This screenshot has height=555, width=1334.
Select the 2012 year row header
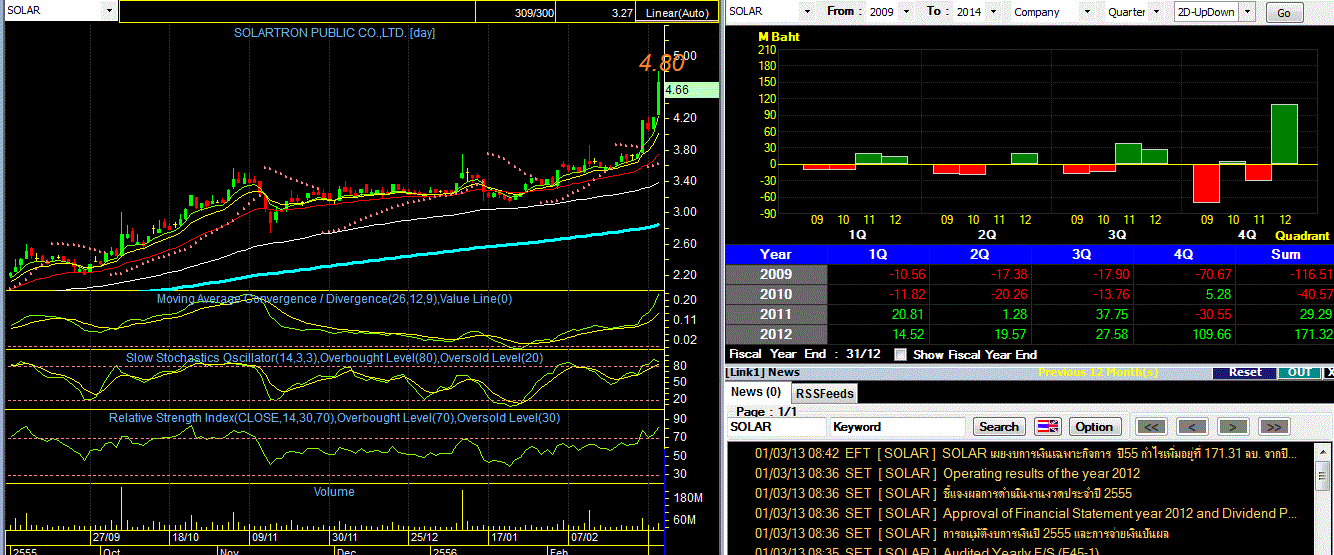tap(776, 334)
